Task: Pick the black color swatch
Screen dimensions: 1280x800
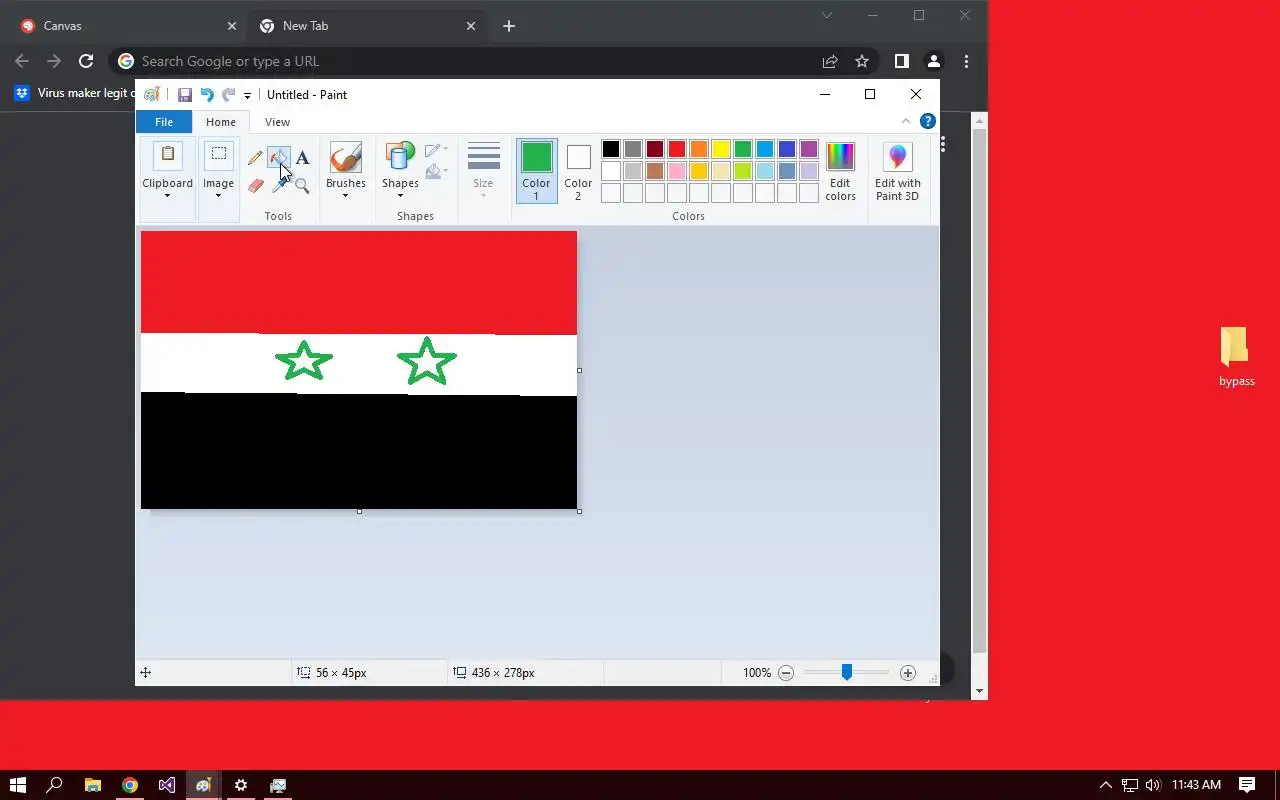Action: [611, 149]
